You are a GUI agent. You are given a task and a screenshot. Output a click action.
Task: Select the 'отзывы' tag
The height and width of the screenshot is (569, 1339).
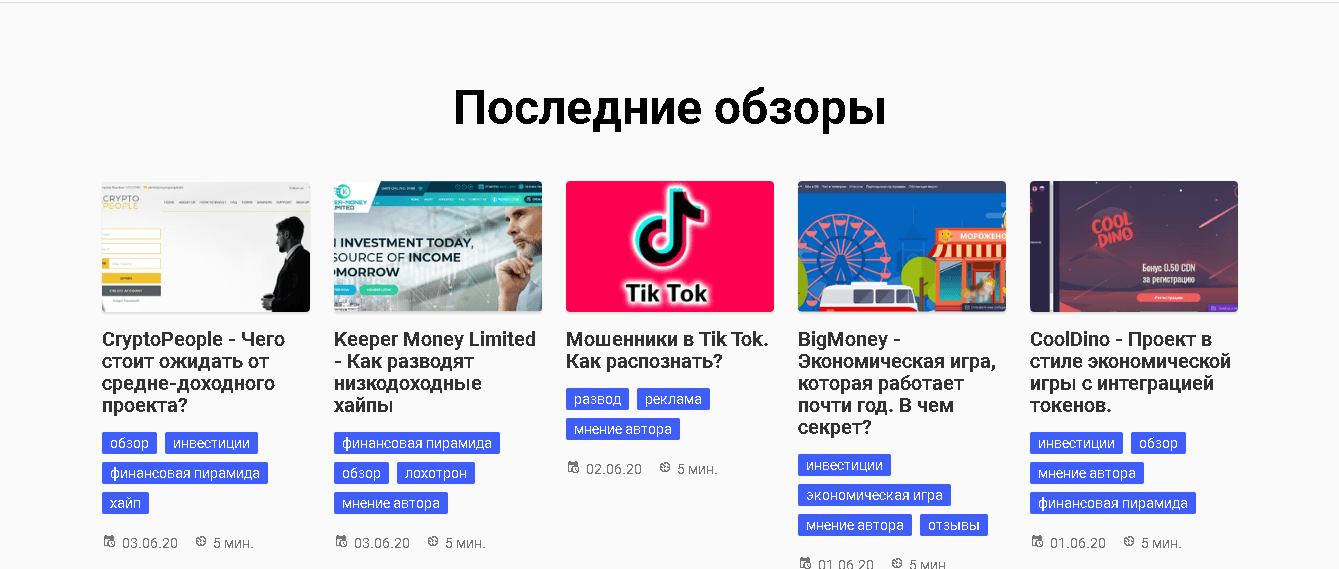click(953, 525)
